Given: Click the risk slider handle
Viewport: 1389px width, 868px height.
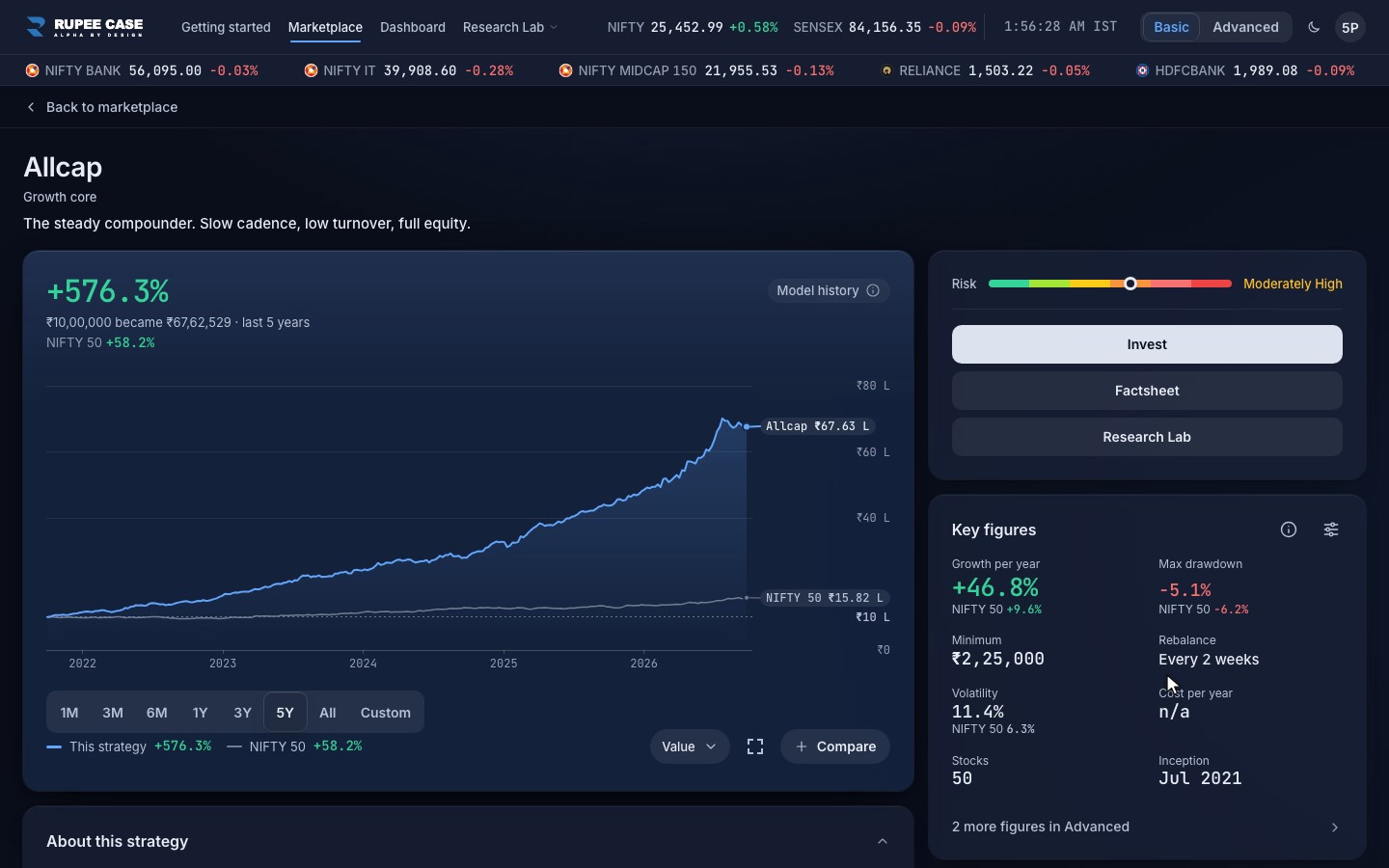Looking at the screenshot, I should coord(1130,284).
